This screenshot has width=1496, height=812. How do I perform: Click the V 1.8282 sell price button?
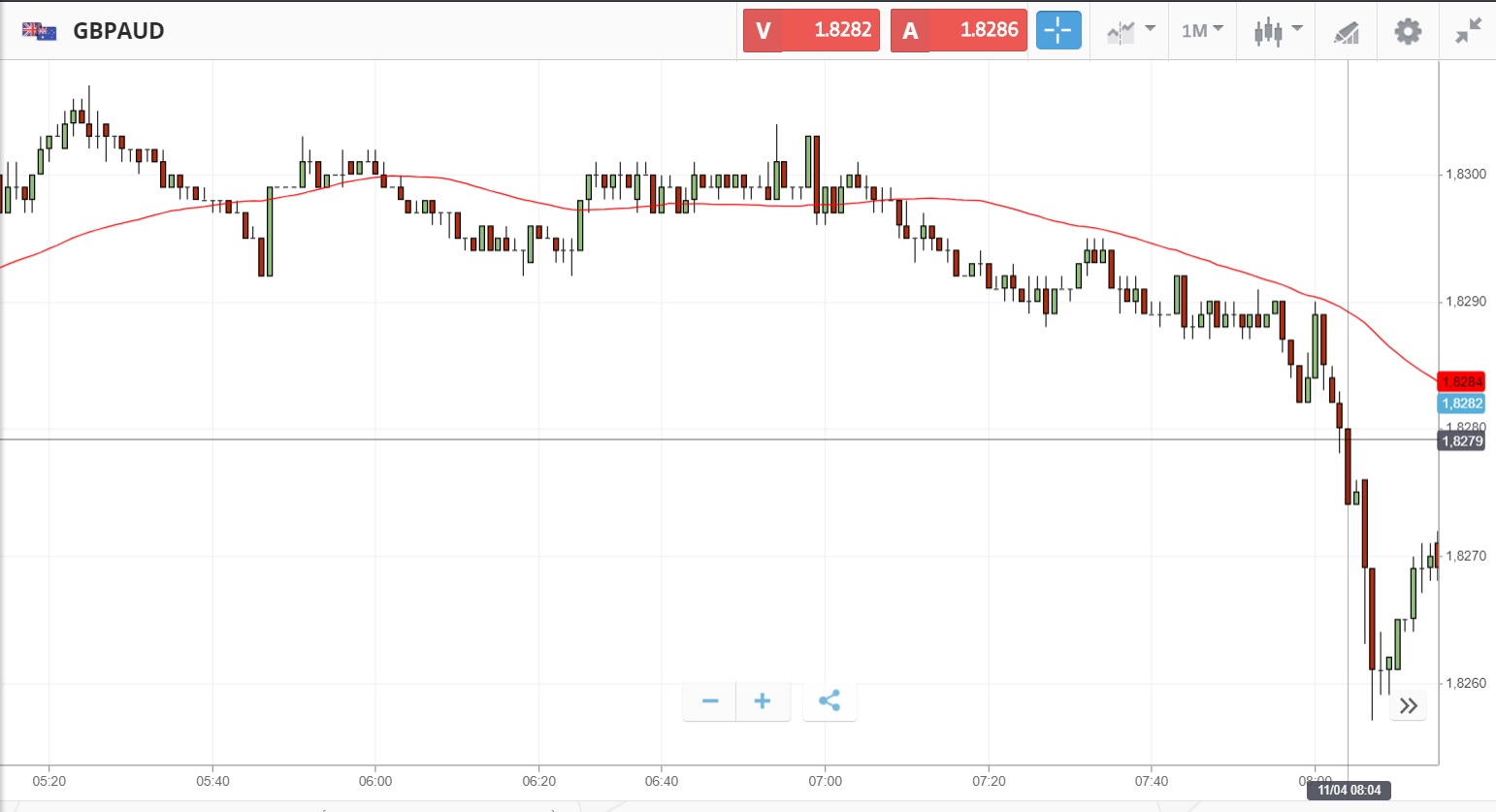point(811,30)
